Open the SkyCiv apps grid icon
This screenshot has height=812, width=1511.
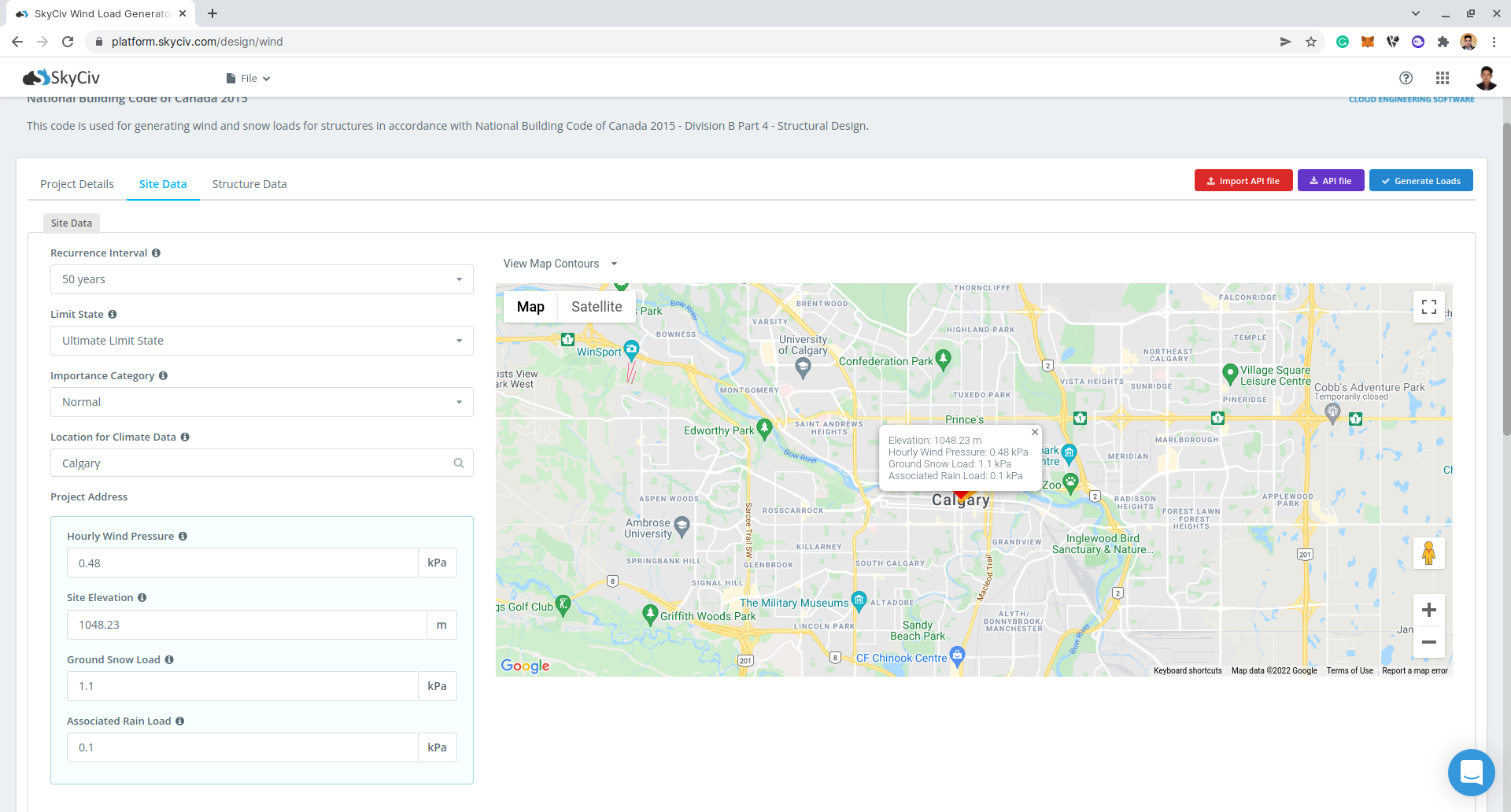pos(1442,78)
